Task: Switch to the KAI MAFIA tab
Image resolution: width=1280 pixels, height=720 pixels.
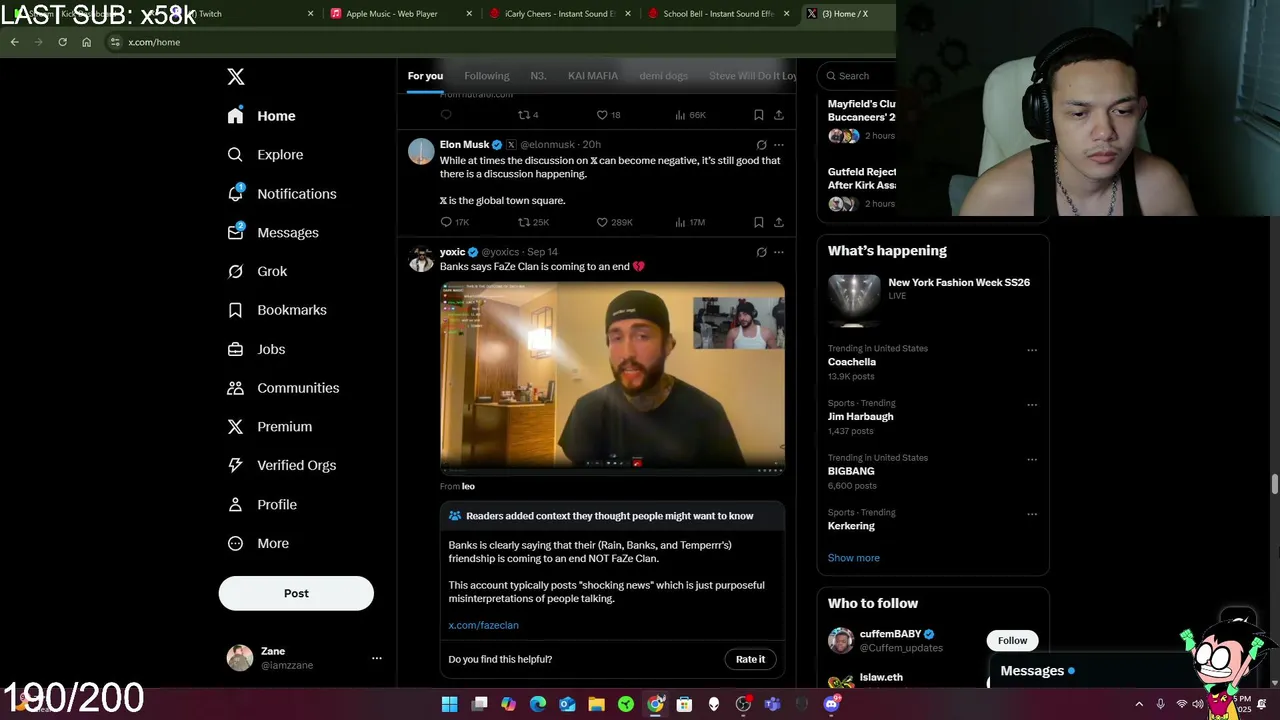Action: [593, 76]
